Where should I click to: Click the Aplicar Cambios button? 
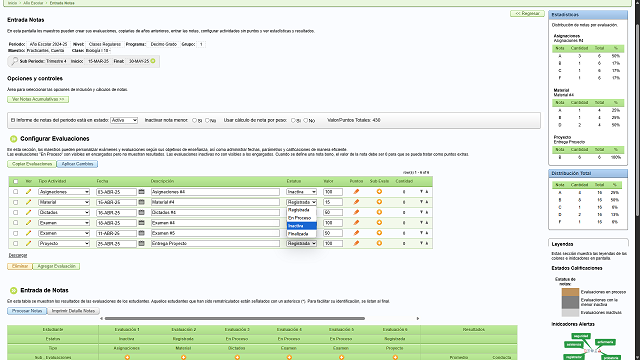click(77, 164)
